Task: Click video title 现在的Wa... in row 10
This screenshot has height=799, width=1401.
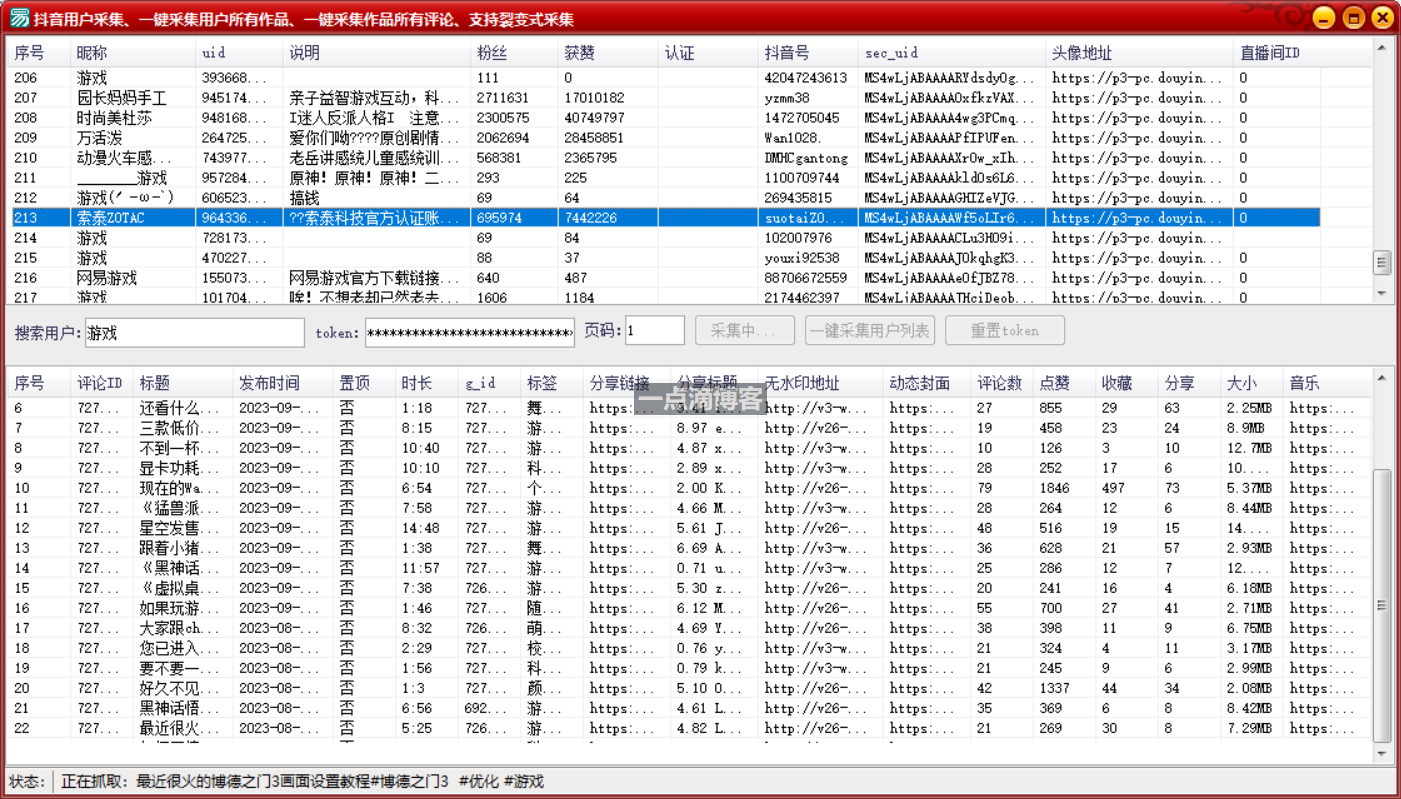Action: tap(179, 488)
